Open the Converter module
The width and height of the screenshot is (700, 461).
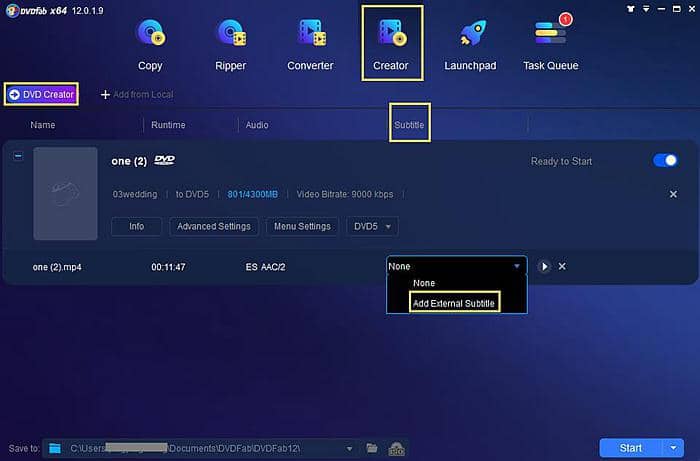point(310,45)
